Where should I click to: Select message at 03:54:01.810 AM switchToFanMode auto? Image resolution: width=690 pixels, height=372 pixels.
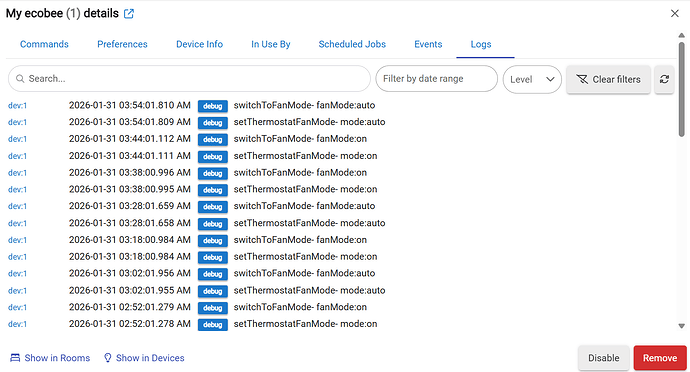(x=304, y=105)
